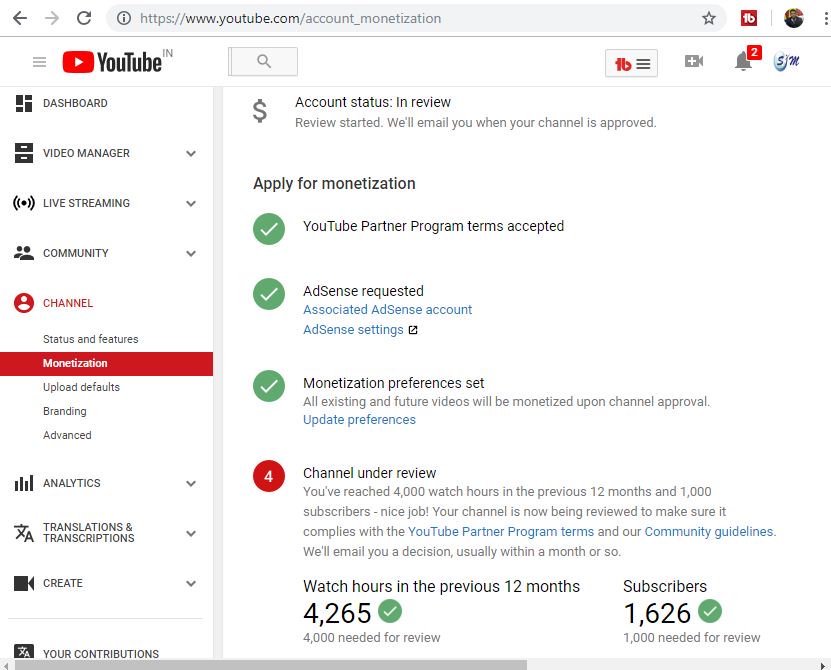Viewport: 831px width, 670px height.
Task: Bookmark this page with the star icon
Action: point(709,18)
